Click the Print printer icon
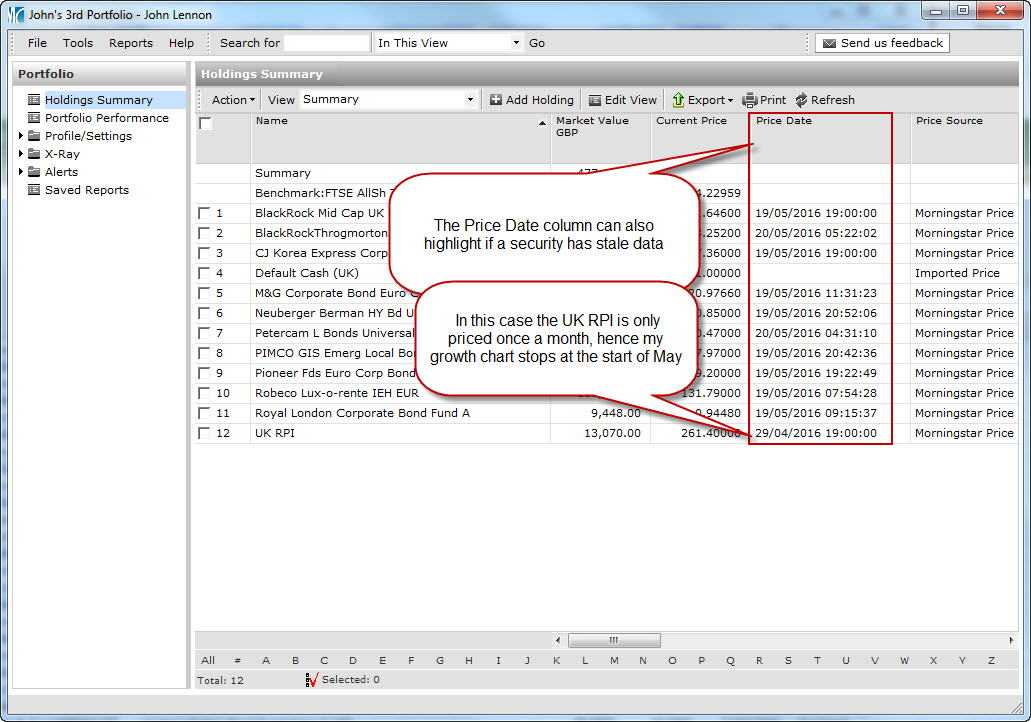Image resolution: width=1031 pixels, height=722 pixels. (750, 100)
